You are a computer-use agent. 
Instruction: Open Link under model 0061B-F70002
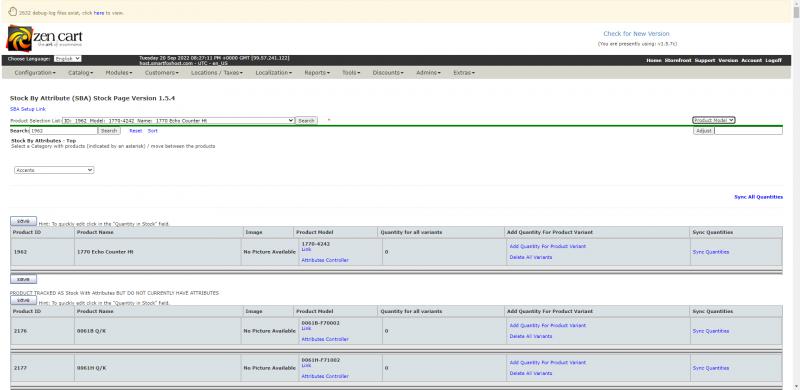point(306,328)
